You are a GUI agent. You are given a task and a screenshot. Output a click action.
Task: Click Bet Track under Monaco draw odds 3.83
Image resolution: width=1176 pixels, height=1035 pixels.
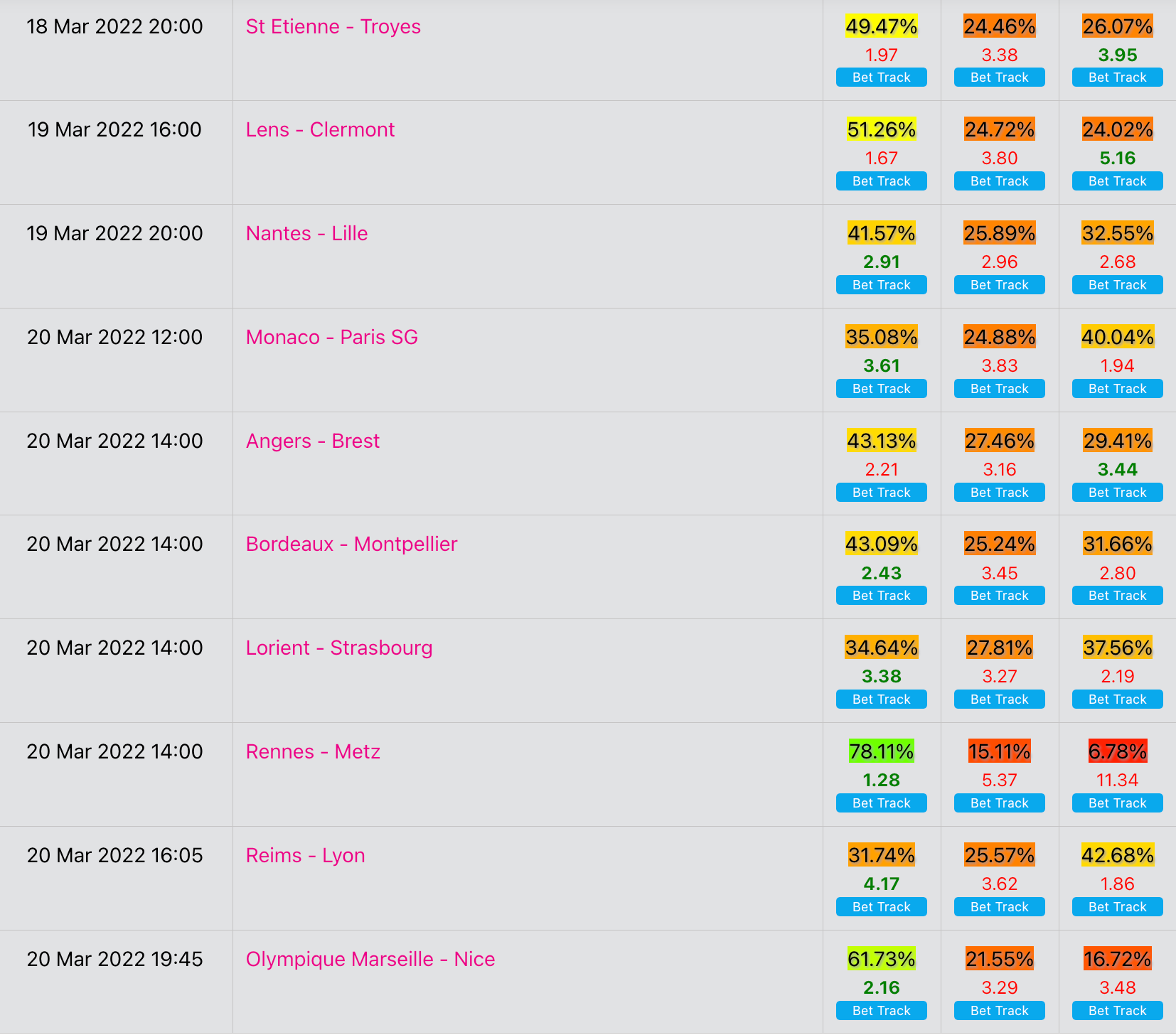click(x=1000, y=389)
